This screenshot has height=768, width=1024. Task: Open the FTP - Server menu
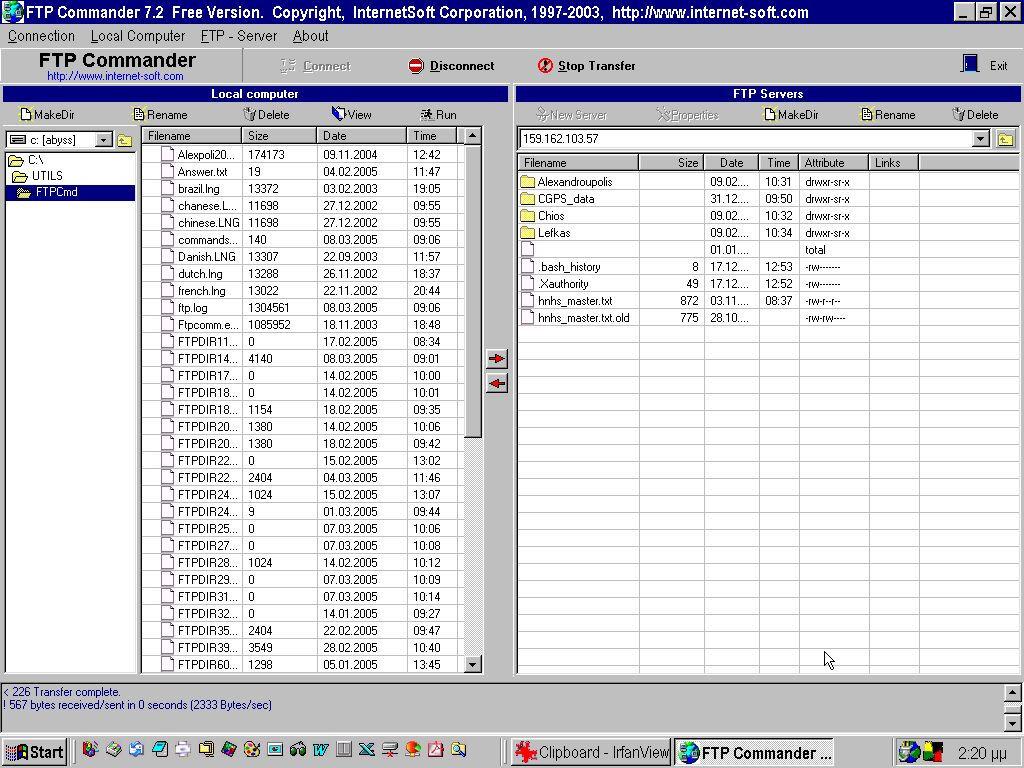tap(239, 36)
